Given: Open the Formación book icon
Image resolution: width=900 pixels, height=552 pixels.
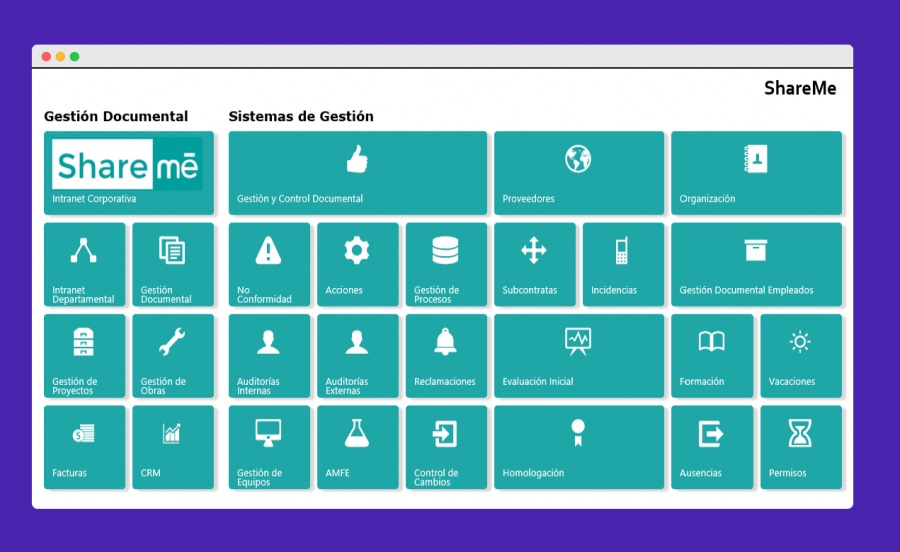Looking at the screenshot, I should click(x=711, y=342).
